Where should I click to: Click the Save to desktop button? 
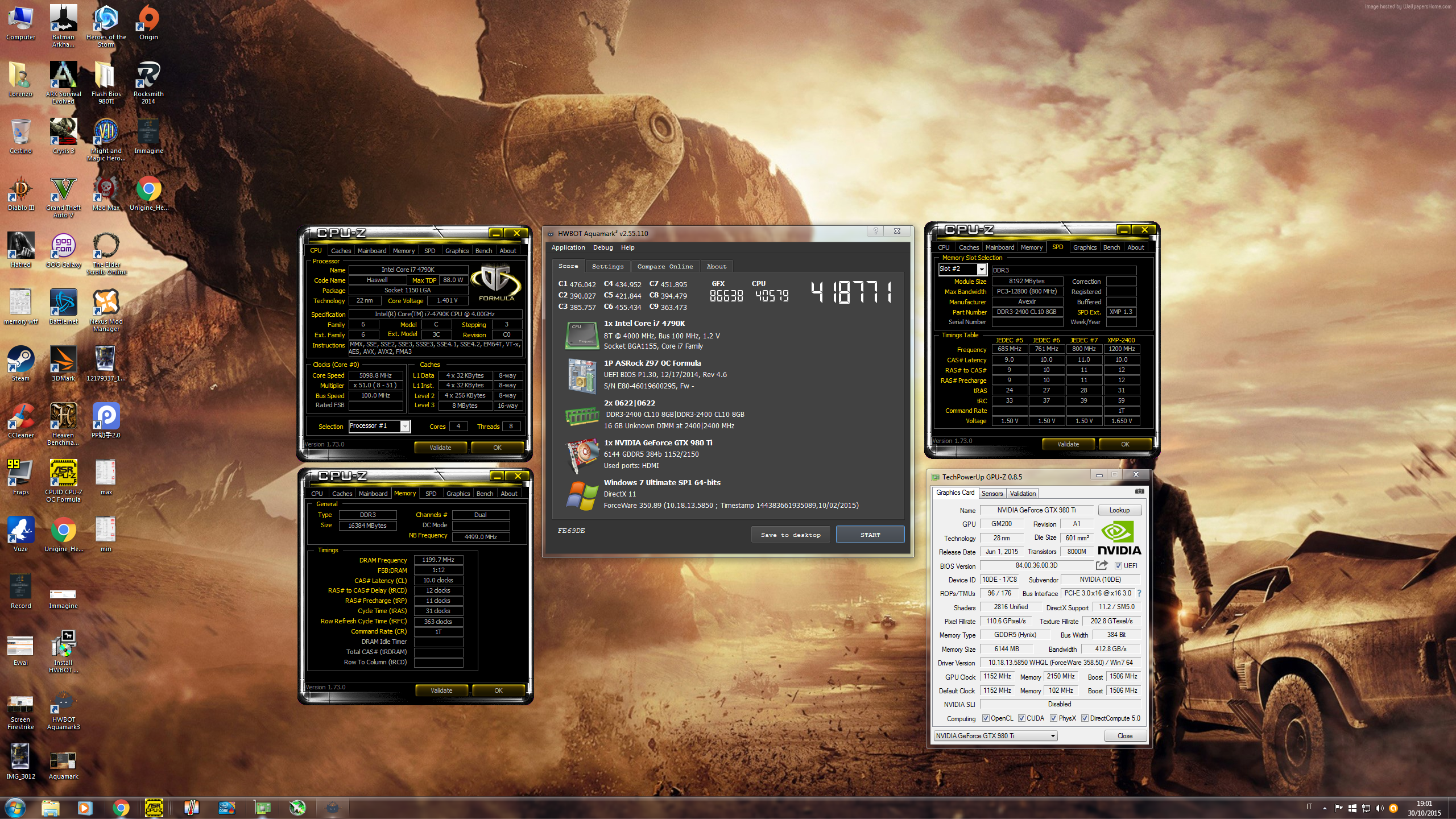click(790, 535)
